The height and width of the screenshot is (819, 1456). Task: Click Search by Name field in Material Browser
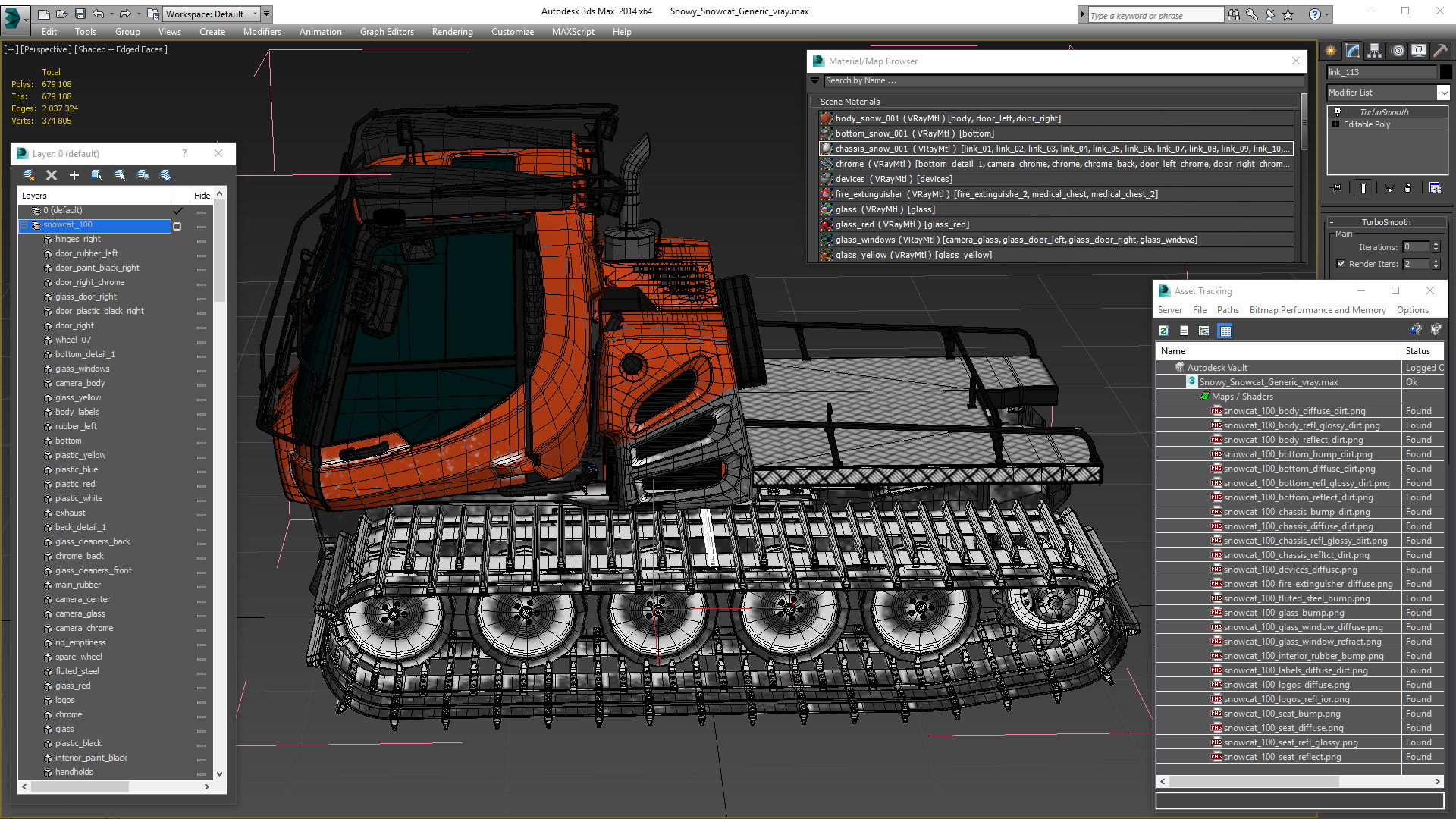pos(1063,81)
